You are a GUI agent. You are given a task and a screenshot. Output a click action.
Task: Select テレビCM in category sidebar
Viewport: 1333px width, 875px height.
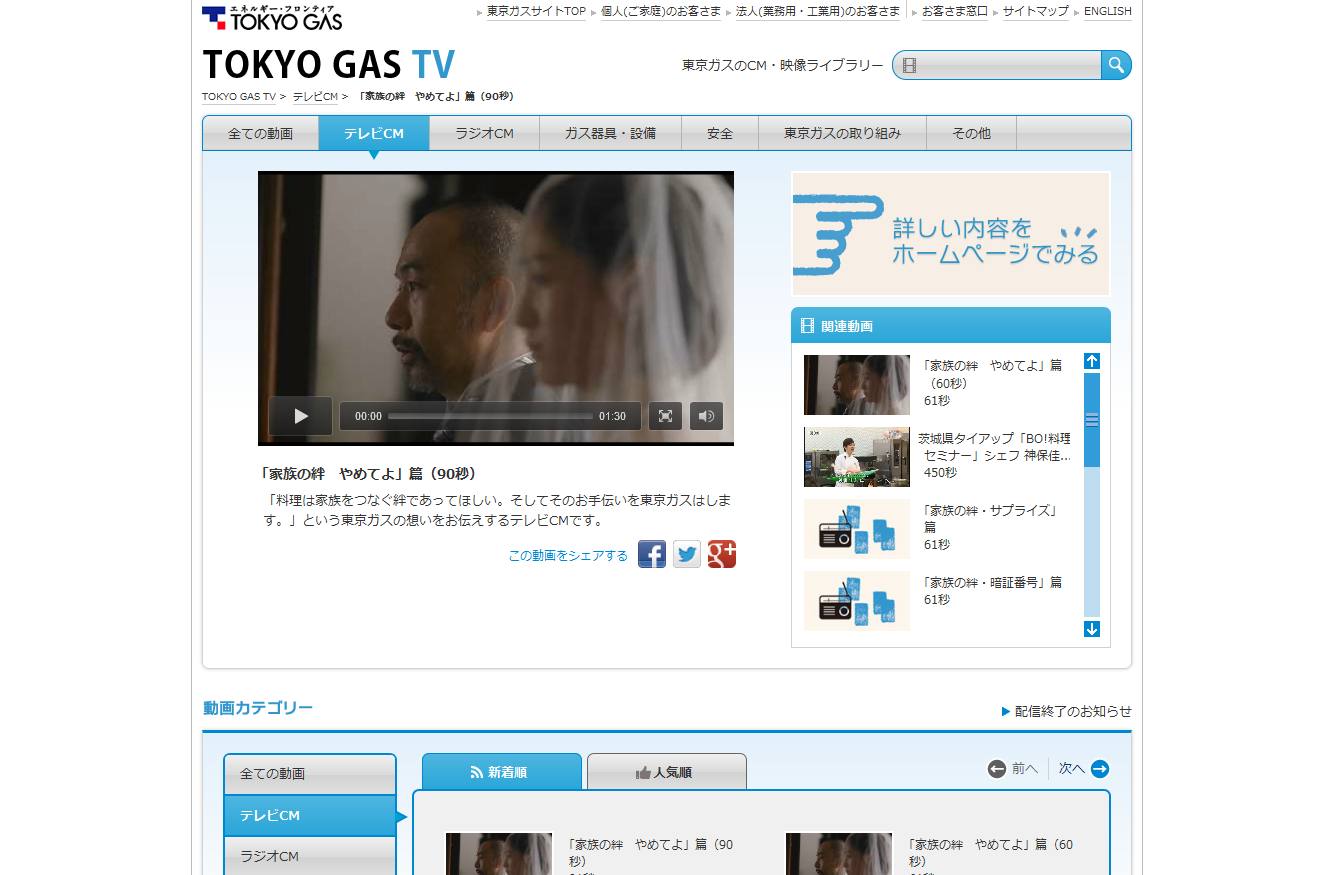(310, 815)
